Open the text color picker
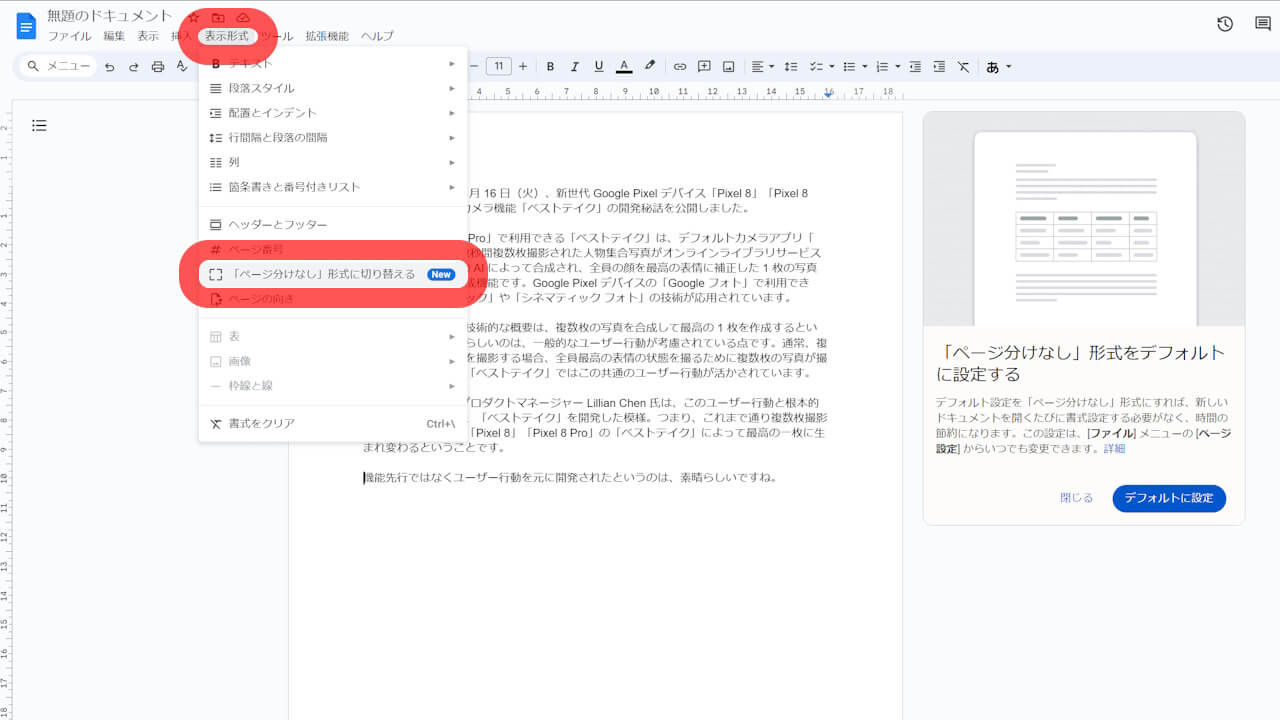Viewport: 1280px width, 720px height. click(624, 67)
